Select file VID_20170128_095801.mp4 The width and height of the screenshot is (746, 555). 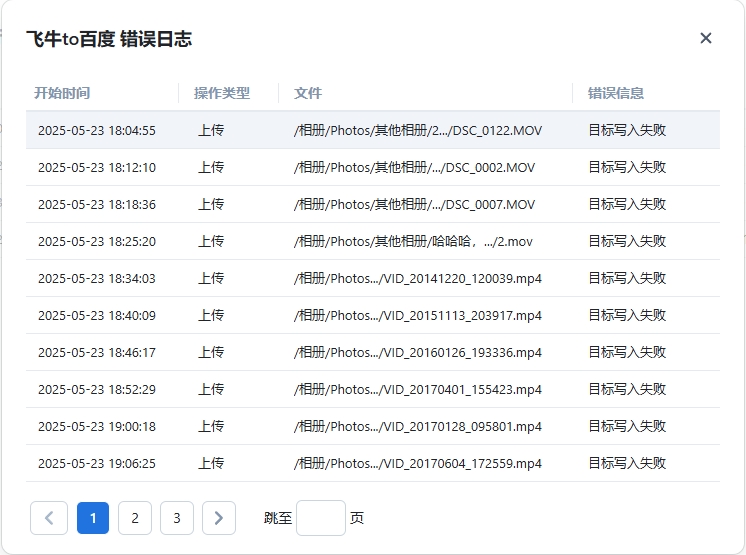(418, 427)
